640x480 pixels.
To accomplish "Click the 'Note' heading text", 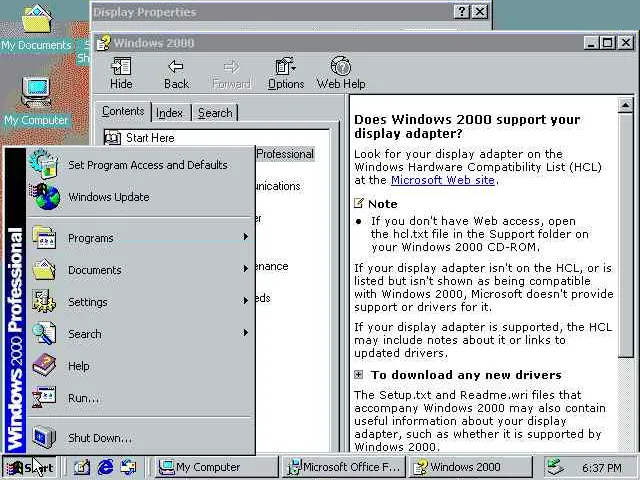I will tap(382, 204).
